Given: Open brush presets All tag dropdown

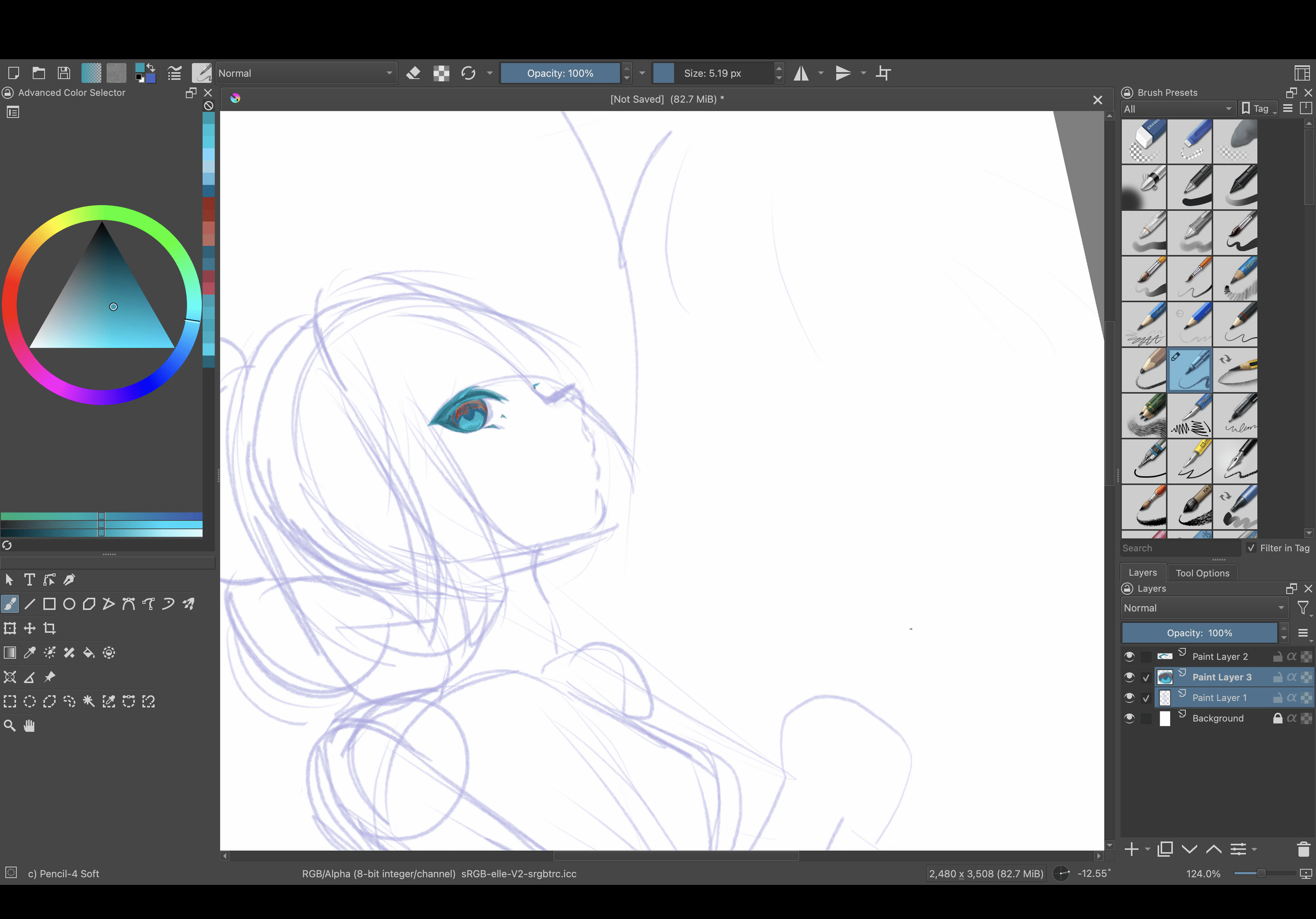Looking at the screenshot, I should point(1177,109).
